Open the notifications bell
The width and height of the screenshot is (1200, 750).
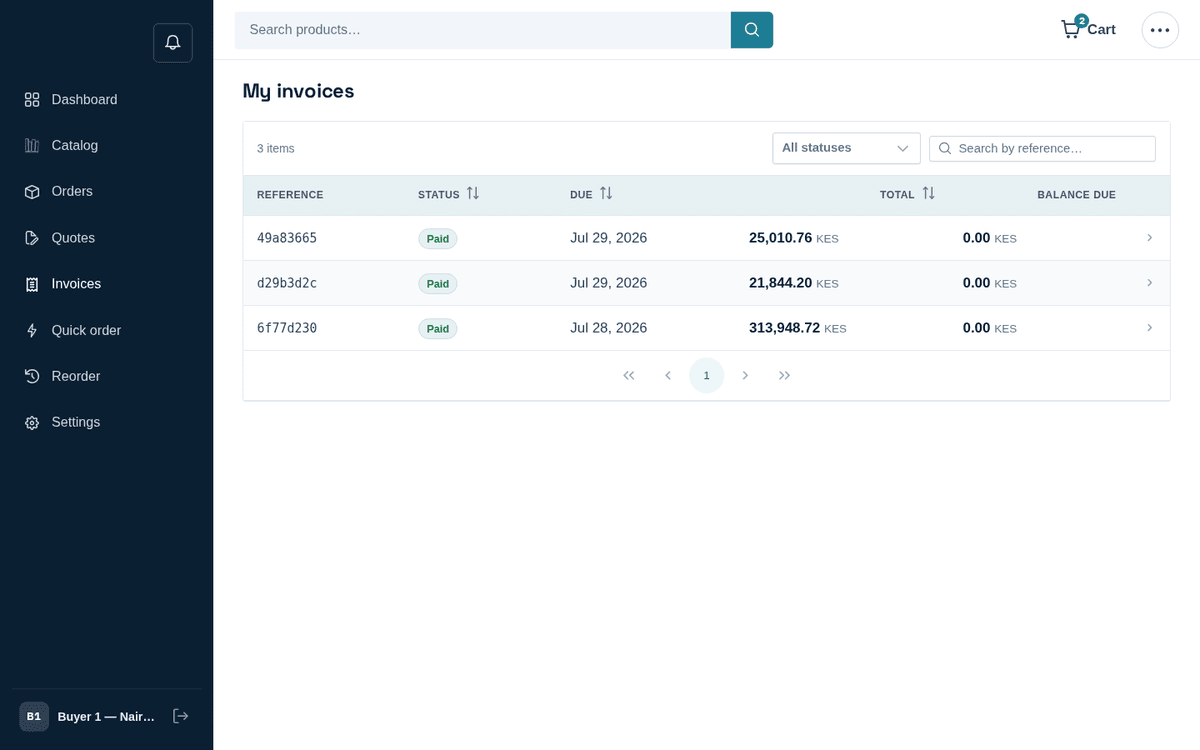(172, 43)
